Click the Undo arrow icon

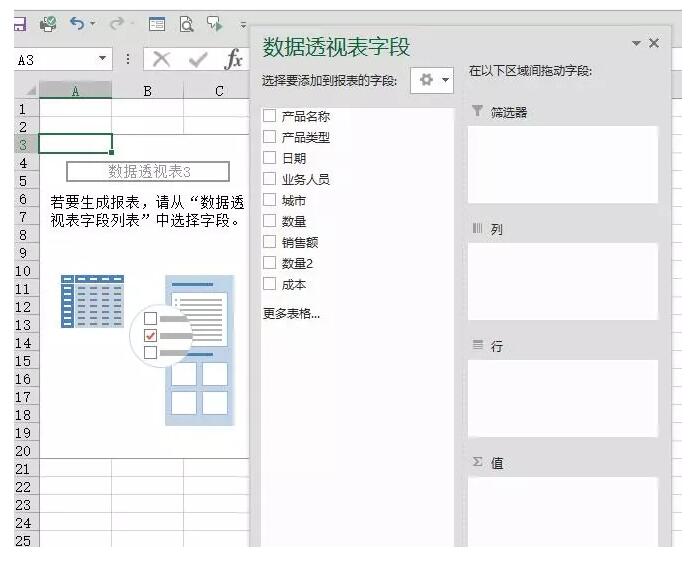click(x=77, y=23)
